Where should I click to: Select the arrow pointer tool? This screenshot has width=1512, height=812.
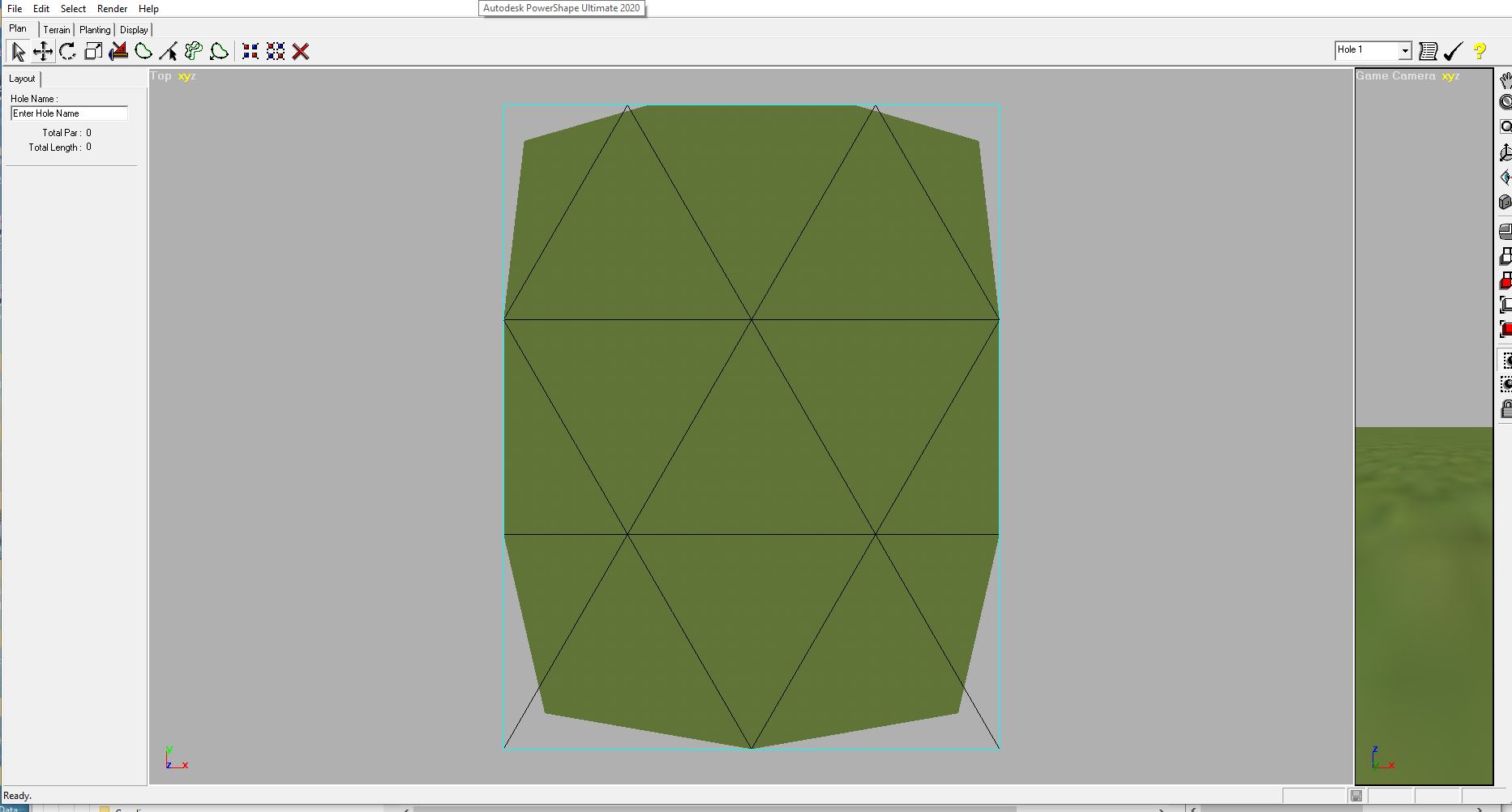[18, 52]
